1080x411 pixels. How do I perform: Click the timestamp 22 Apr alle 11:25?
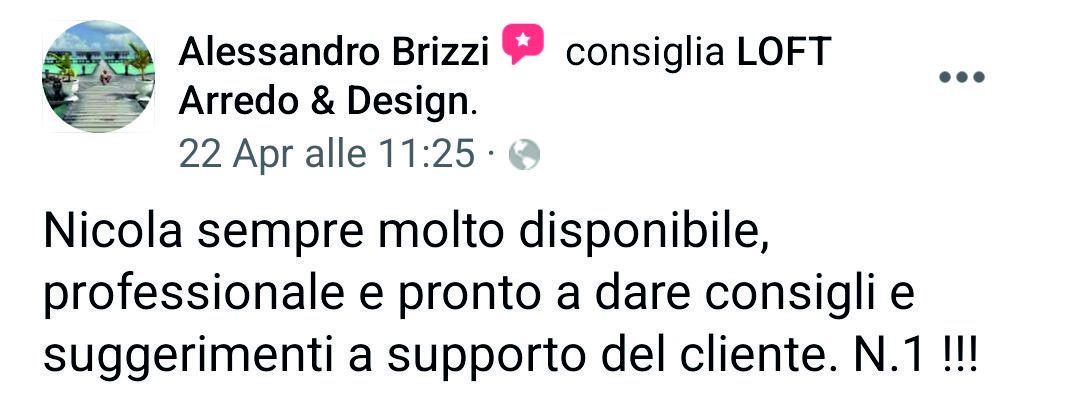point(327,154)
